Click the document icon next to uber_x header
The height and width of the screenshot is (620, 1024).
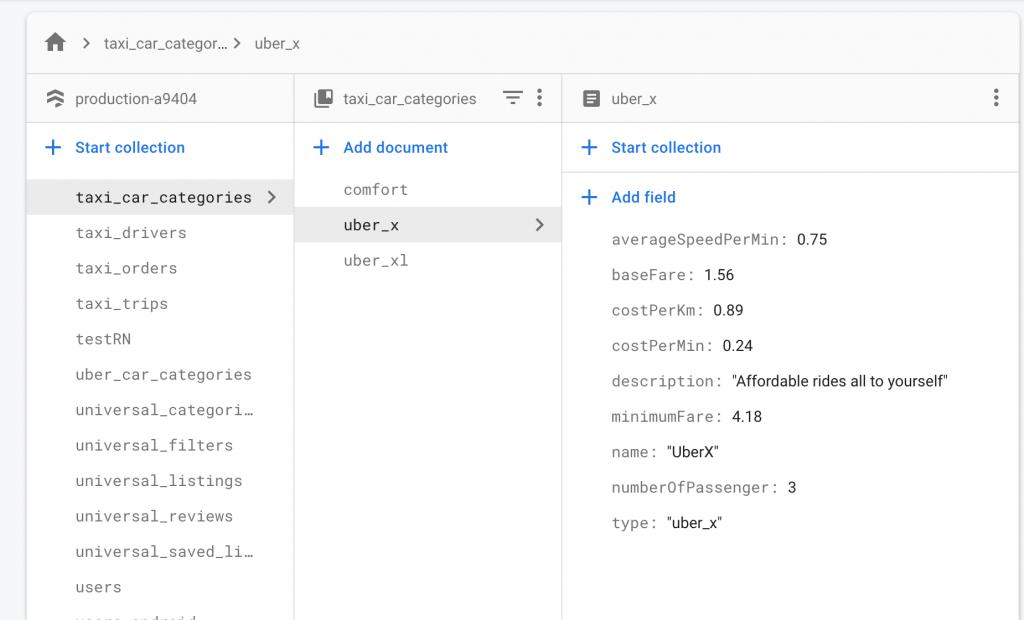pos(593,98)
